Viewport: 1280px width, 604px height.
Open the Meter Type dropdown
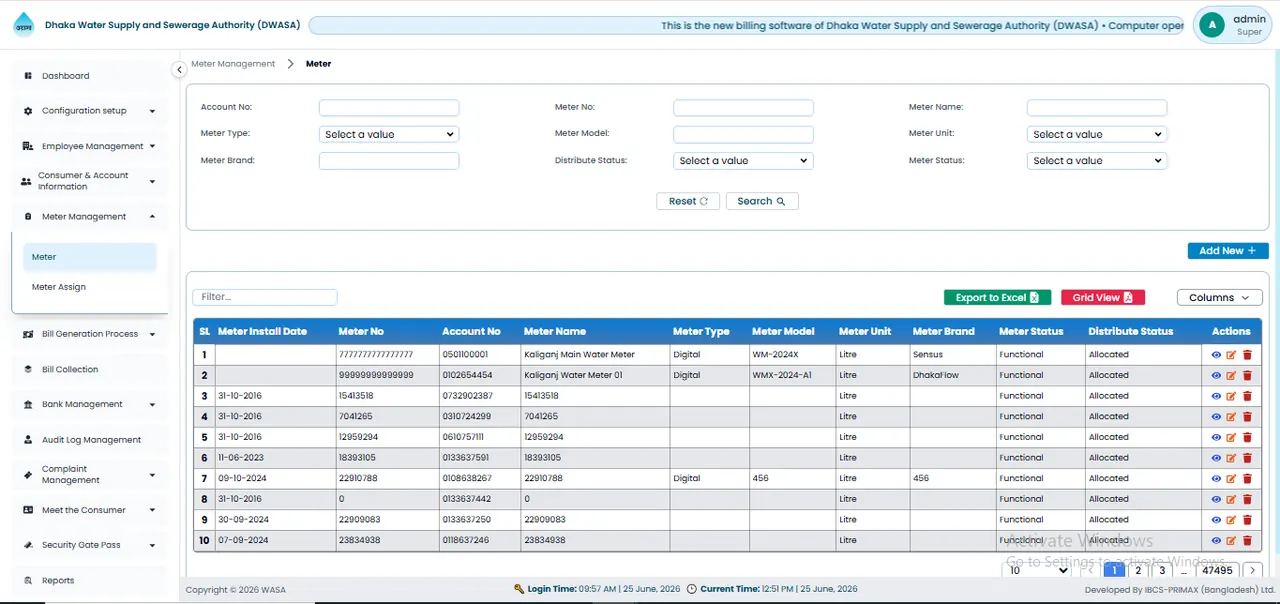(x=388, y=134)
